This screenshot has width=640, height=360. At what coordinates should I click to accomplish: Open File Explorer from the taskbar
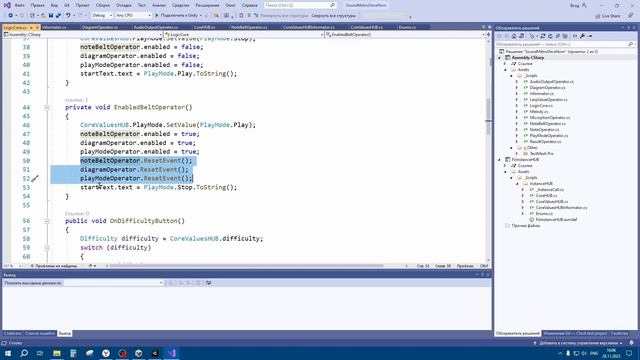pyautogui.click(x=57, y=353)
